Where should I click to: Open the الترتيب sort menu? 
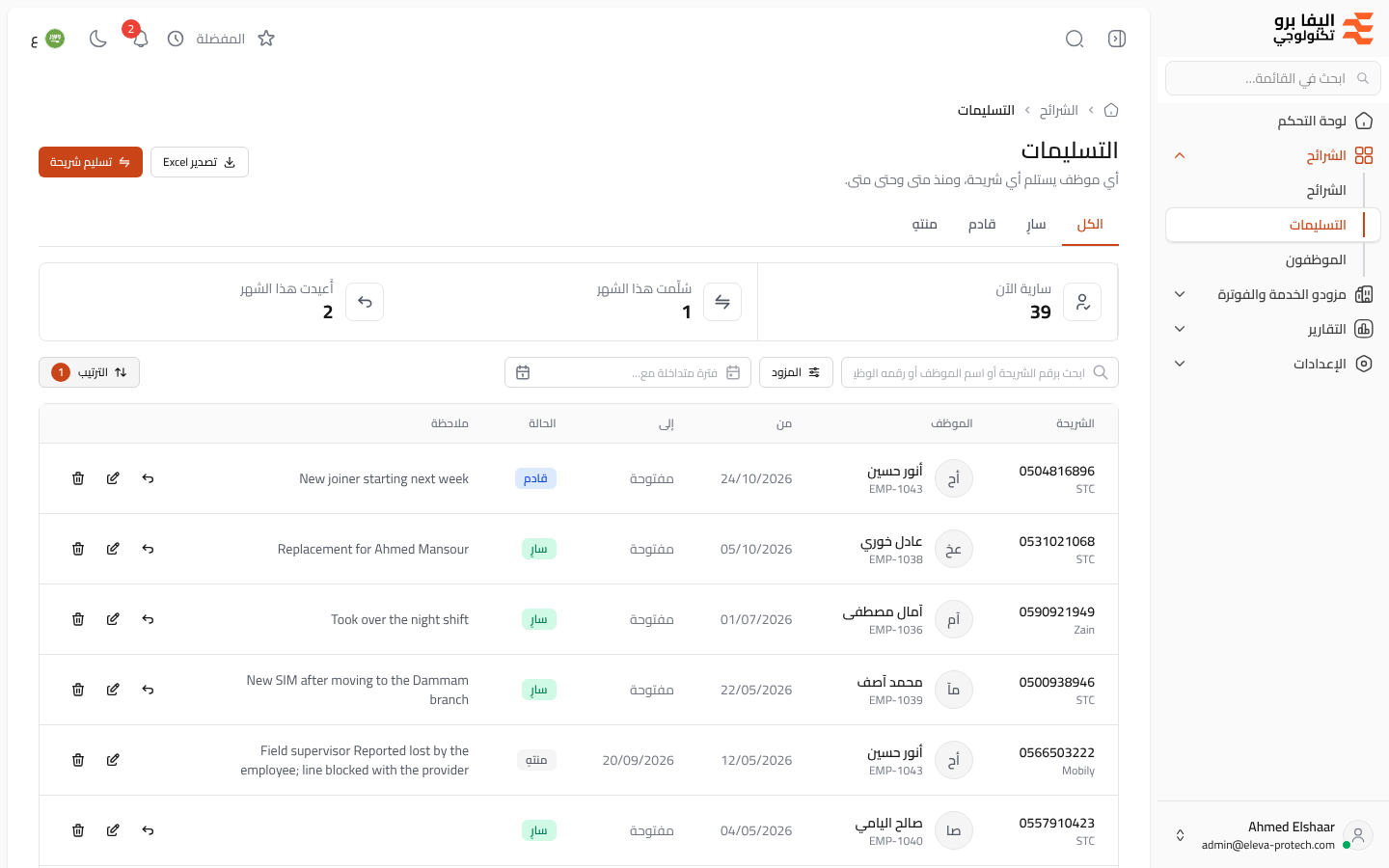89,372
